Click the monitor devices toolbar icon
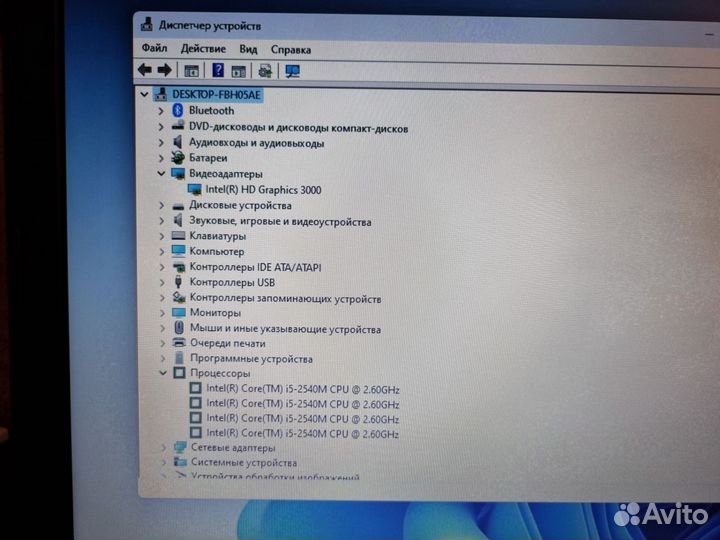Viewport: 720px width, 540px height. click(292, 71)
